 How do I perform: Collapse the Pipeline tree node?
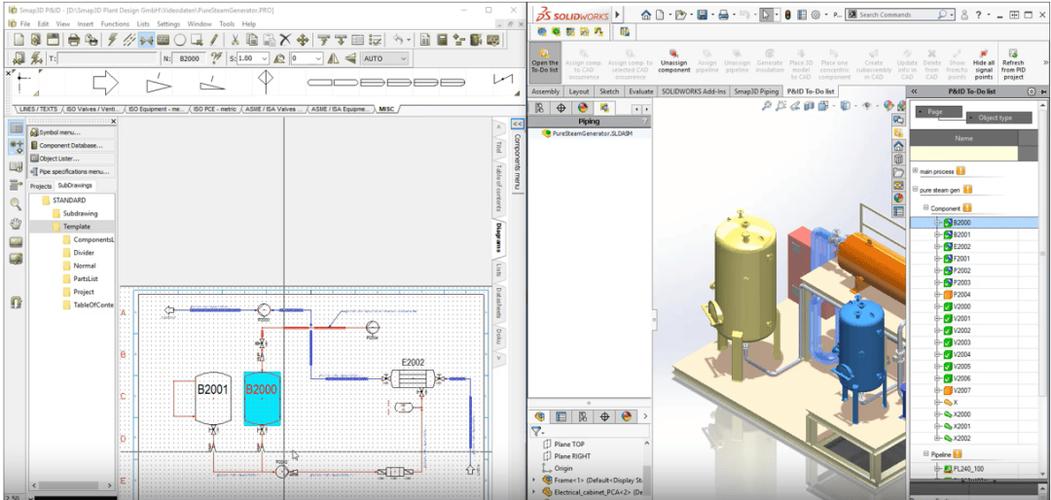(x=925, y=454)
